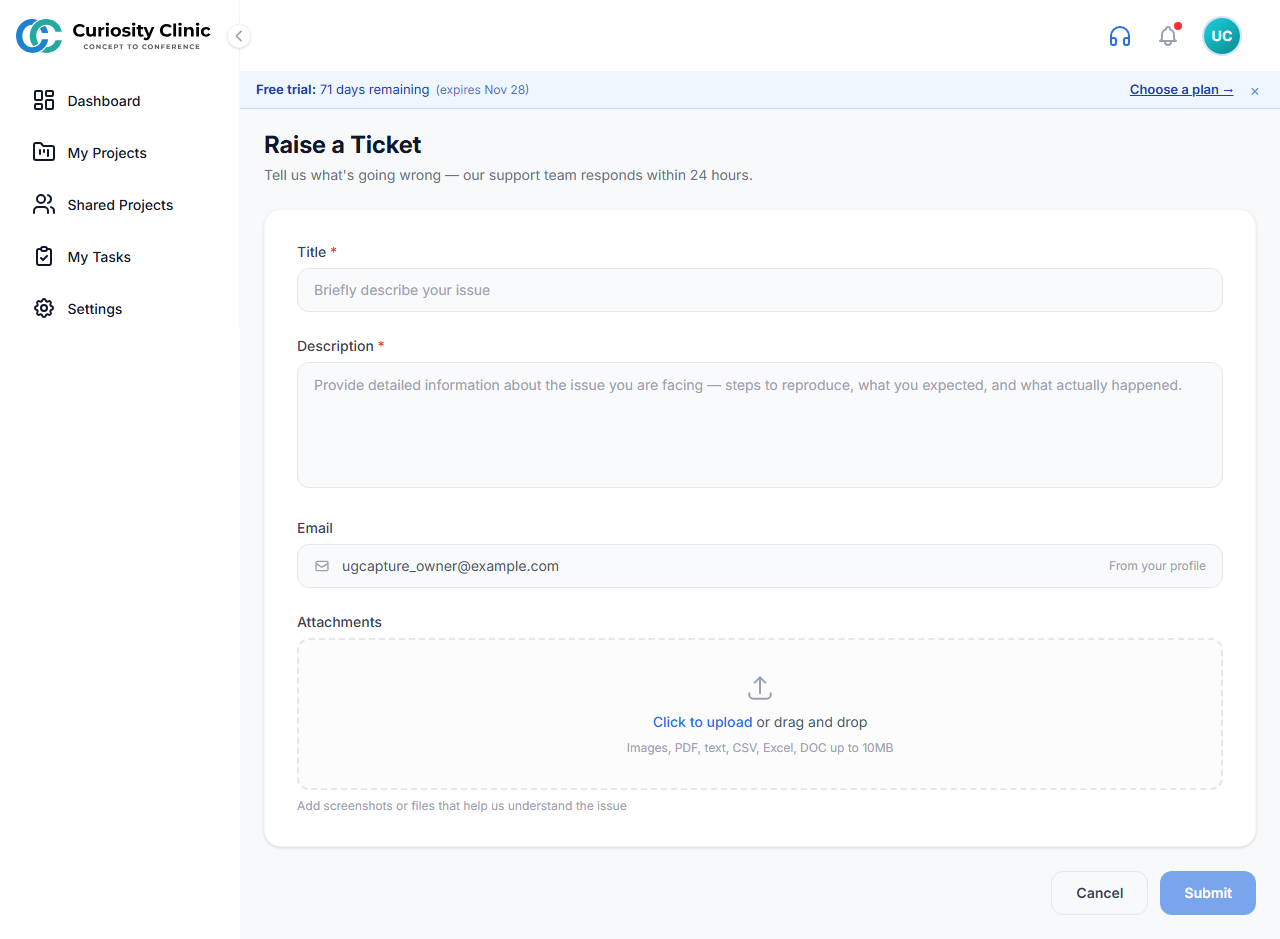The height and width of the screenshot is (939, 1280).
Task: Click the 'From your profile' note
Action: (1157, 566)
